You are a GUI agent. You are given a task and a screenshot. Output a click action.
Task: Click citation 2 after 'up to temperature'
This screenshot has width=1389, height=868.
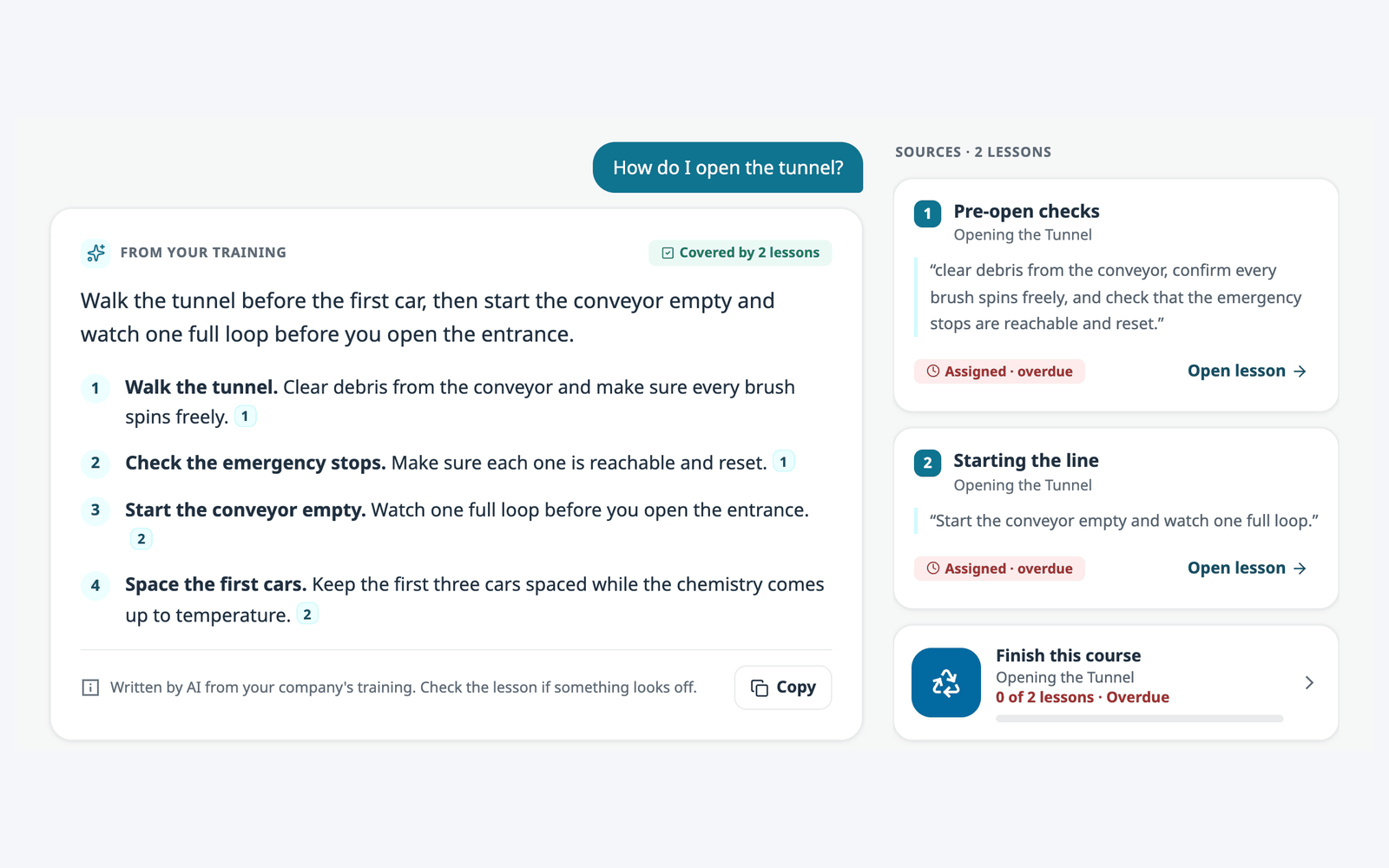307,615
